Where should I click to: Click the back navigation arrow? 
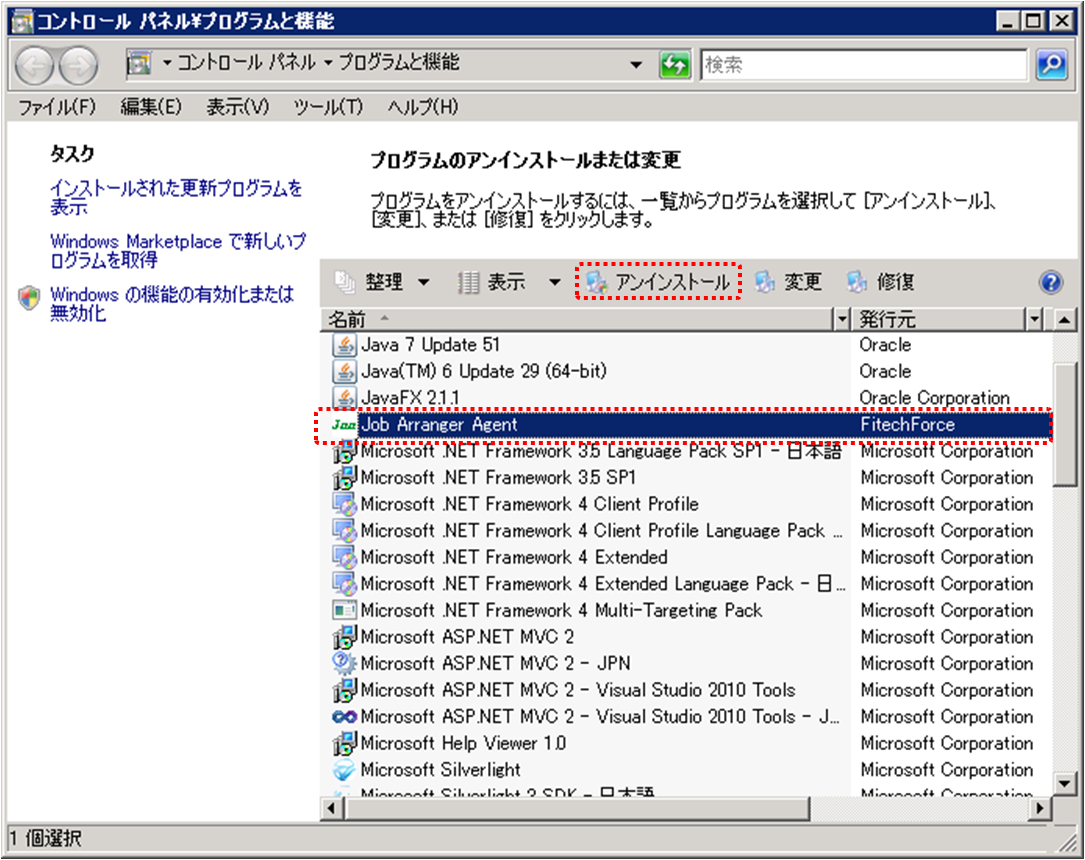(x=33, y=65)
